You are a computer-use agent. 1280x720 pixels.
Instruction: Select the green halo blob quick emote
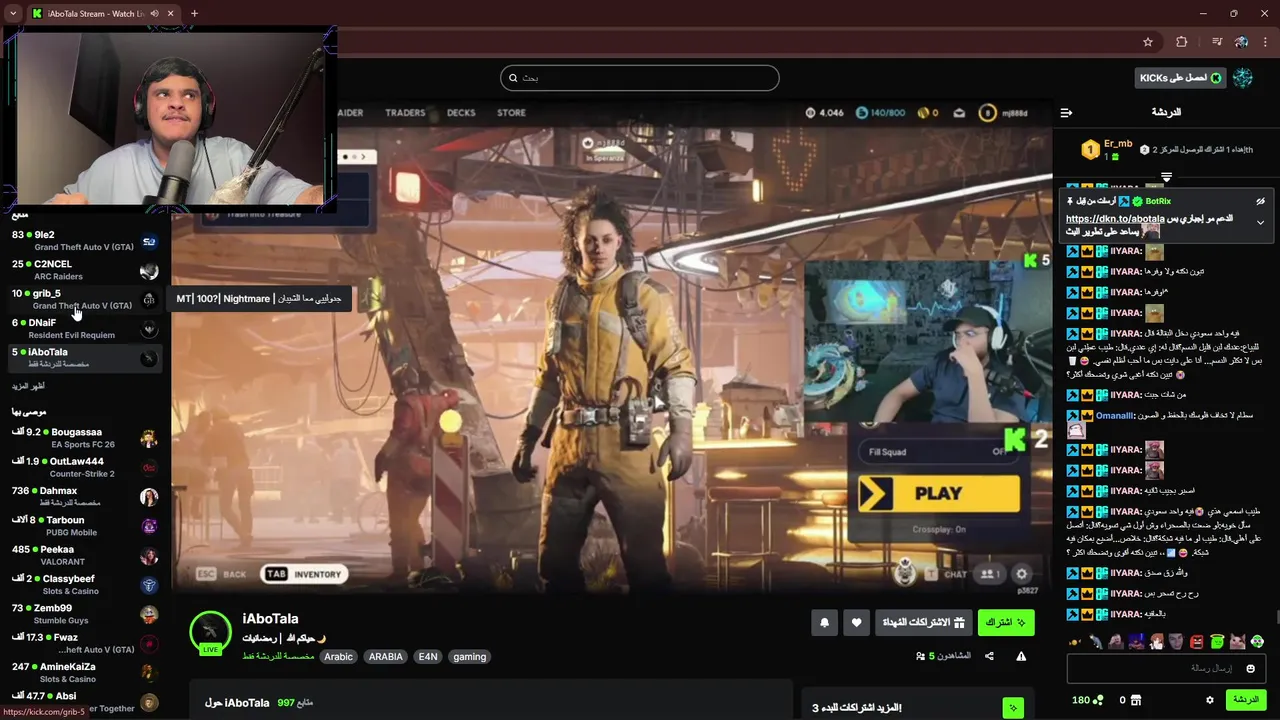1217,641
